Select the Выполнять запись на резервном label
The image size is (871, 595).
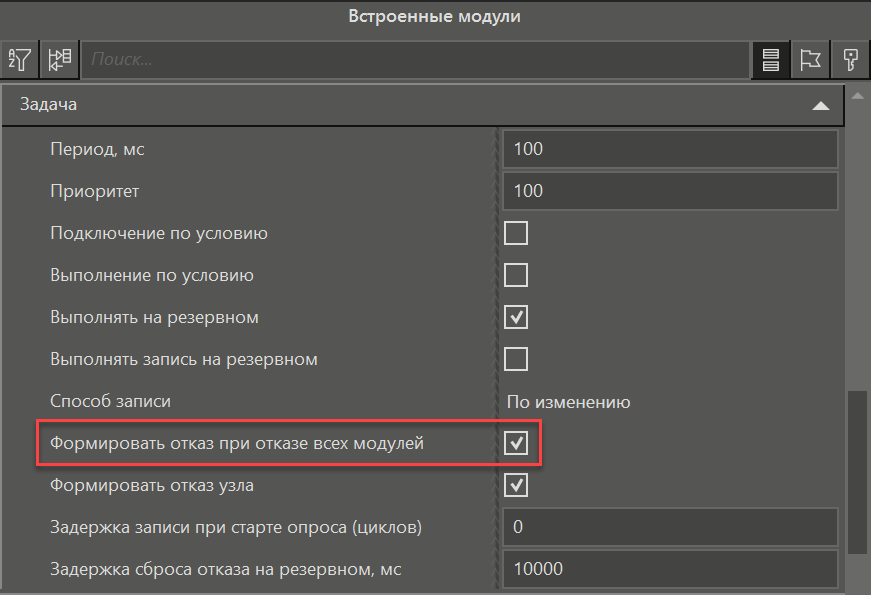click(184, 359)
